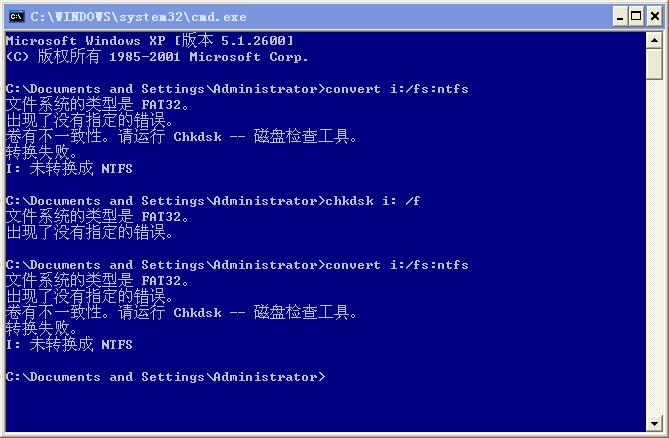
Task: Click the first convert i:/fs:ntfs command line
Action: click(237, 89)
